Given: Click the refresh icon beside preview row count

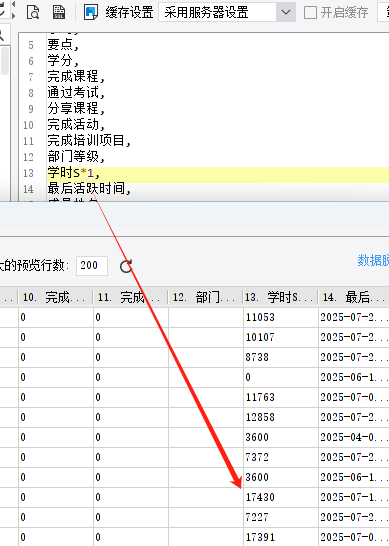Looking at the screenshot, I should 126,266.
